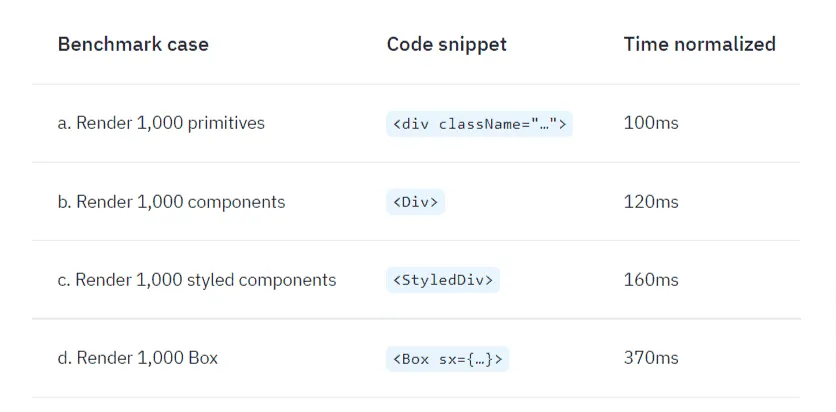The height and width of the screenshot is (412, 836).
Task: Click the "Time normalized" column header
Action: [699, 44]
